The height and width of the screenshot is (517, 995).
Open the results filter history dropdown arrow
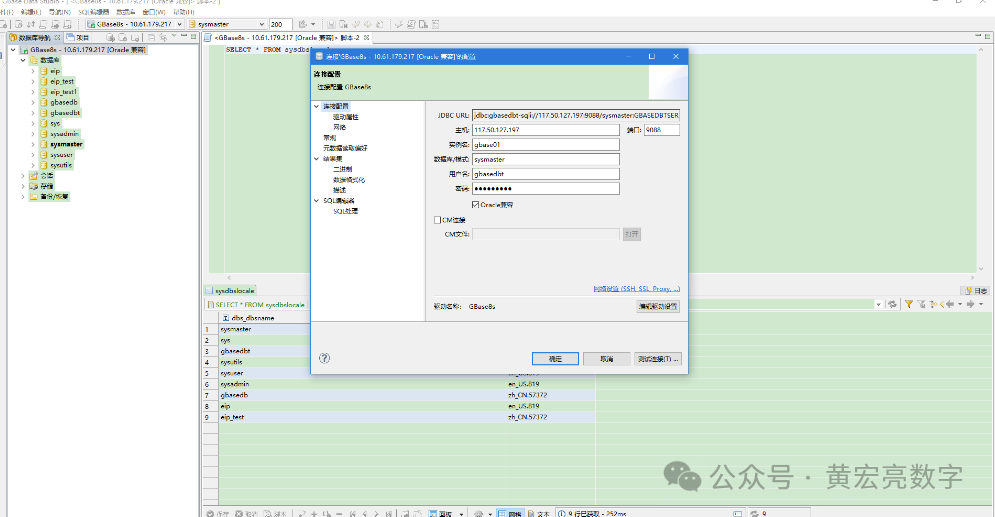click(x=878, y=304)
